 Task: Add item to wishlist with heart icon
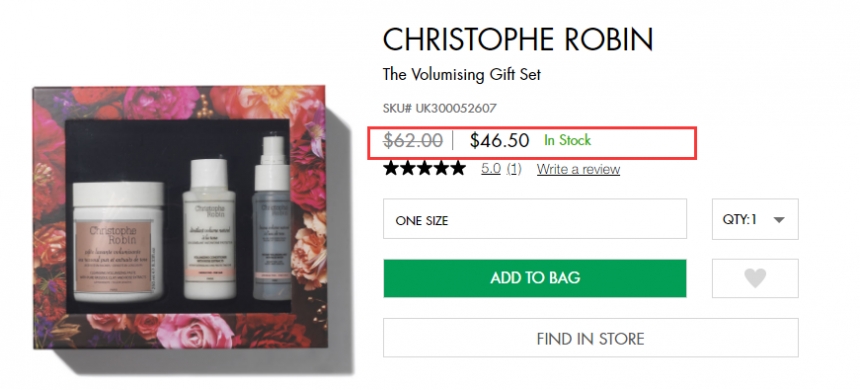(755, 278)
